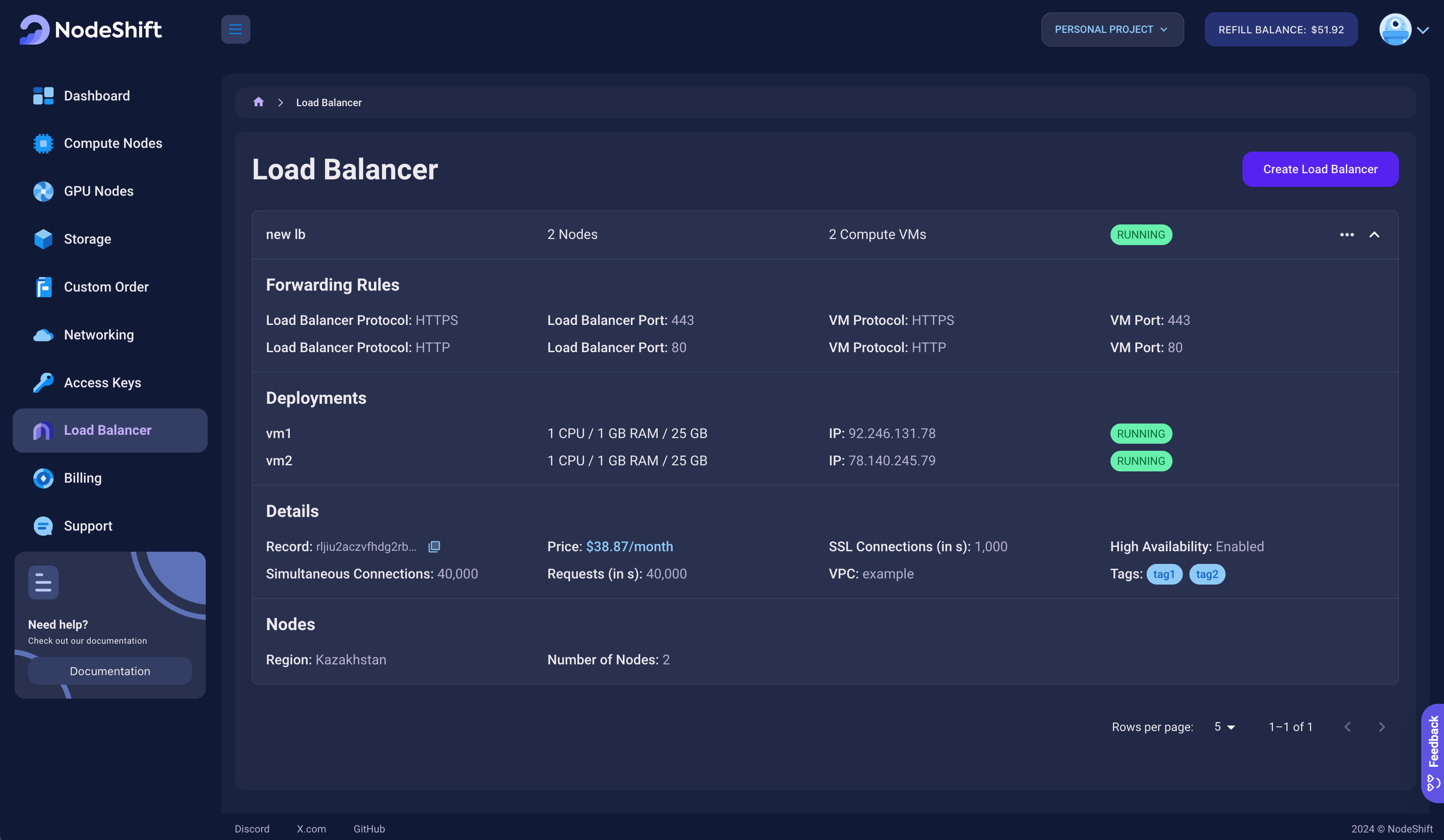Select the Support icon in sidebar
Viewport: 1444px width, 840px height.
(42, 525)
